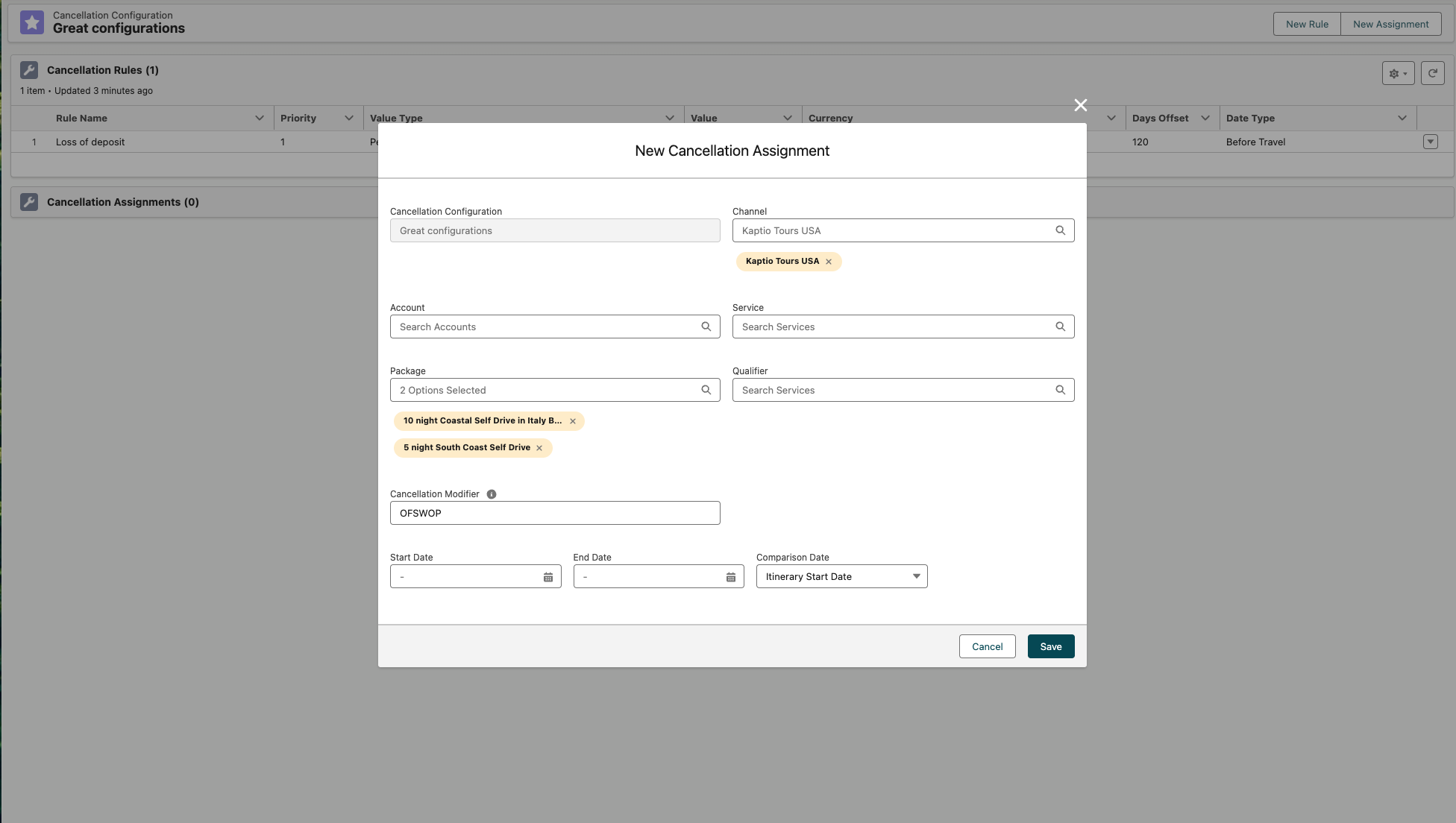The height and width of the screenshot is (823, 1456).
Task: Click the Channel field search icon
Action: [1060, 230]
